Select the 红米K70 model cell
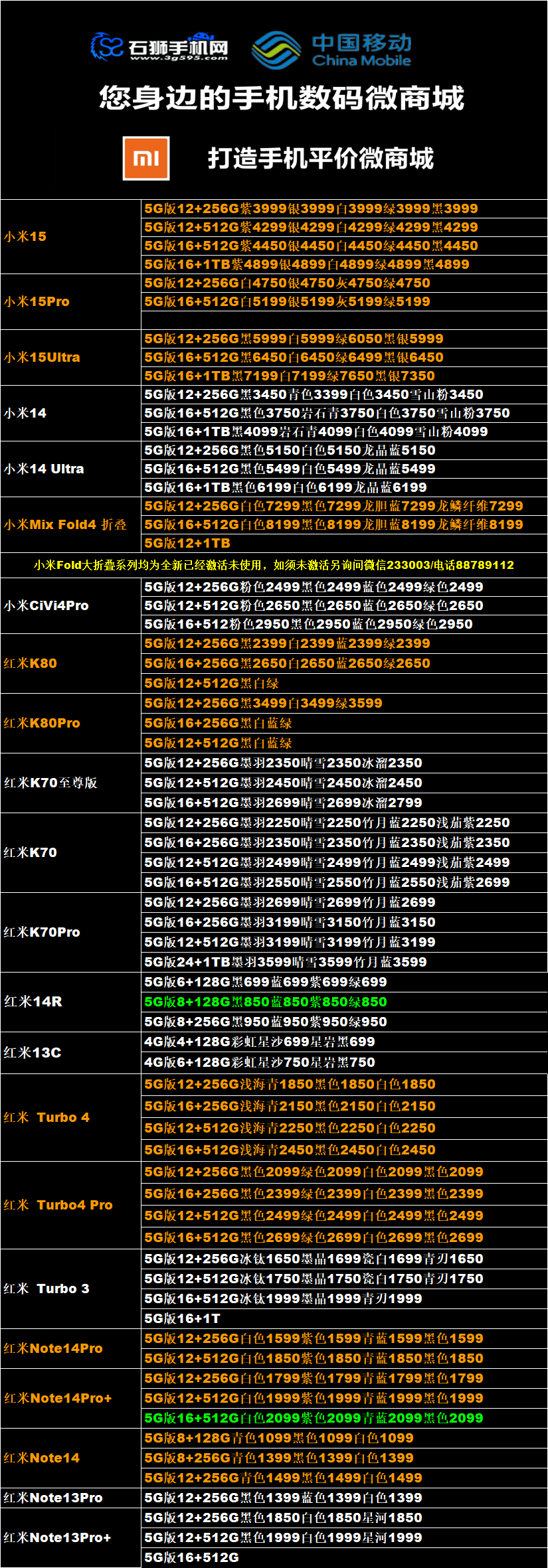 click(71, 852)
